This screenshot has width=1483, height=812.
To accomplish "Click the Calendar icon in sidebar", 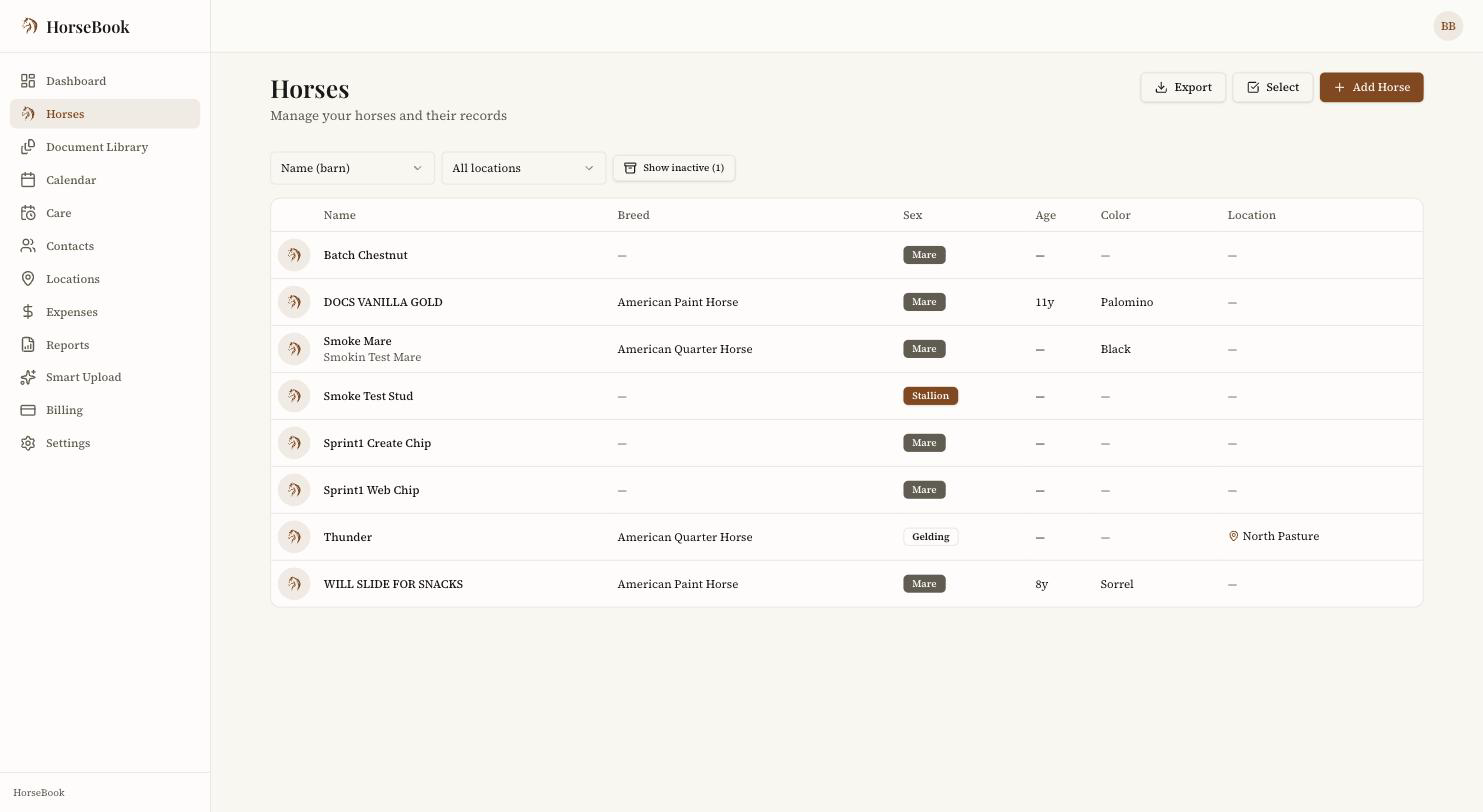I will click(x=28, y=180).
